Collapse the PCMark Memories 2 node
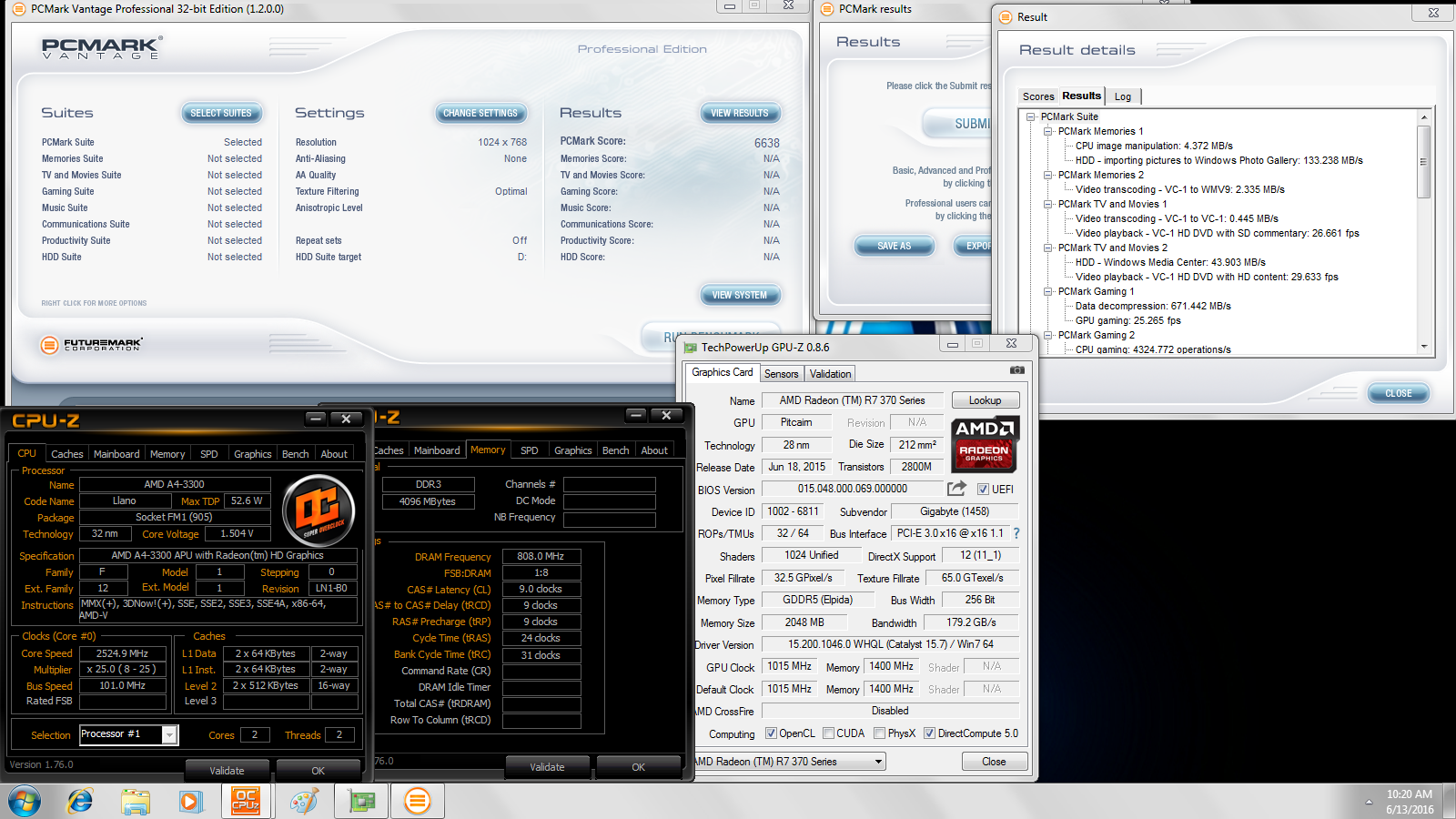The width and height of the screenshot is (1456, 819). pos(1048,175)
